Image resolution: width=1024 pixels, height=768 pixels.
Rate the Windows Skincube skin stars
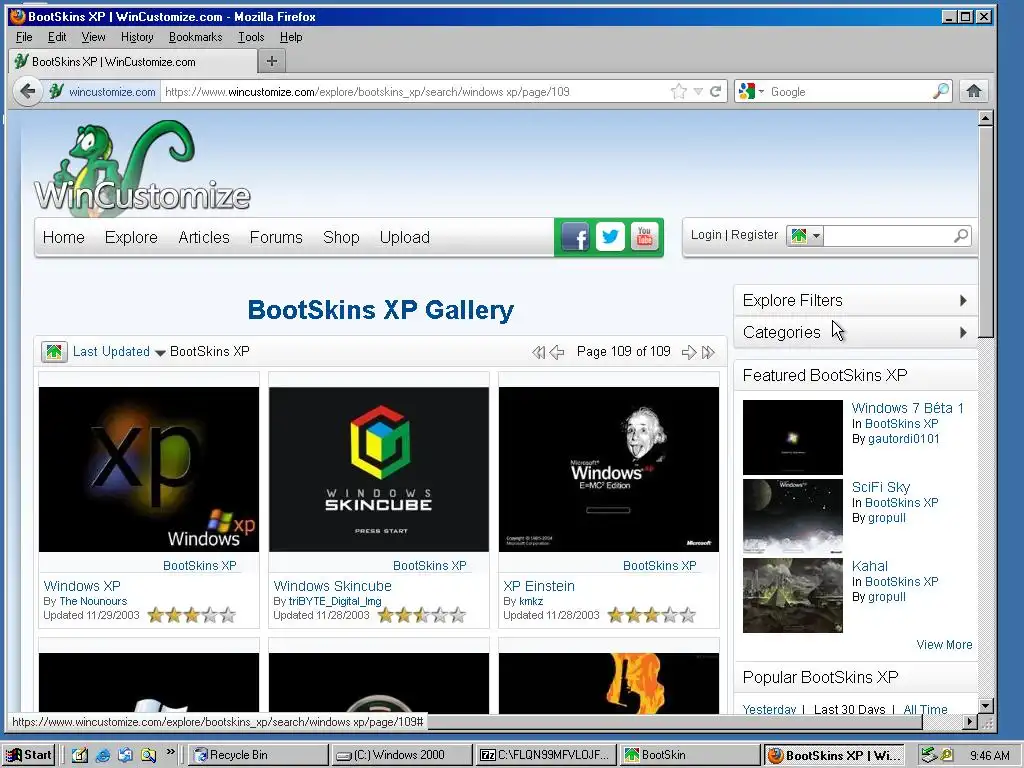click(x=421, y=615)
